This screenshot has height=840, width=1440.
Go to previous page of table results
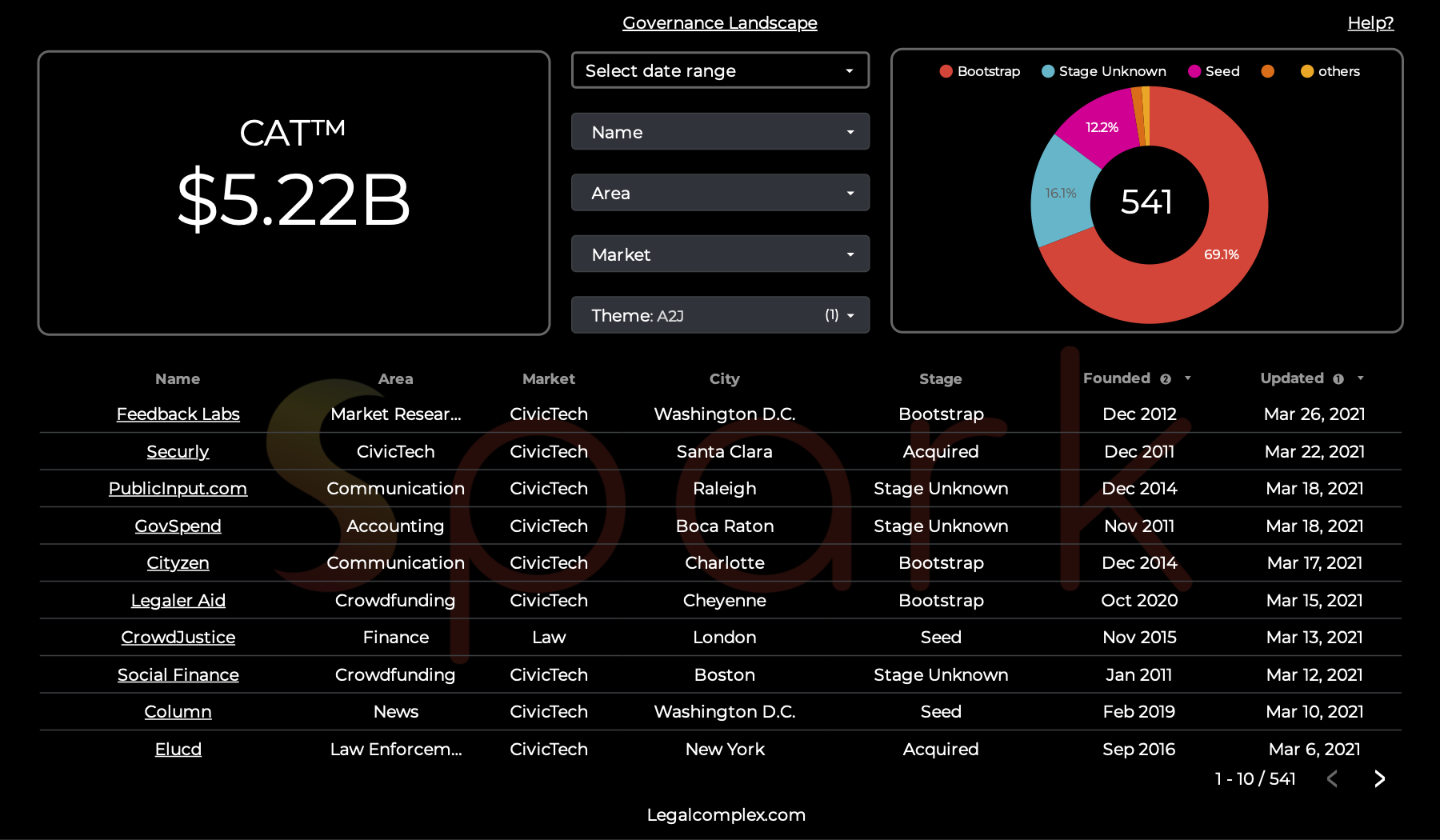[x=1332, y=778]
